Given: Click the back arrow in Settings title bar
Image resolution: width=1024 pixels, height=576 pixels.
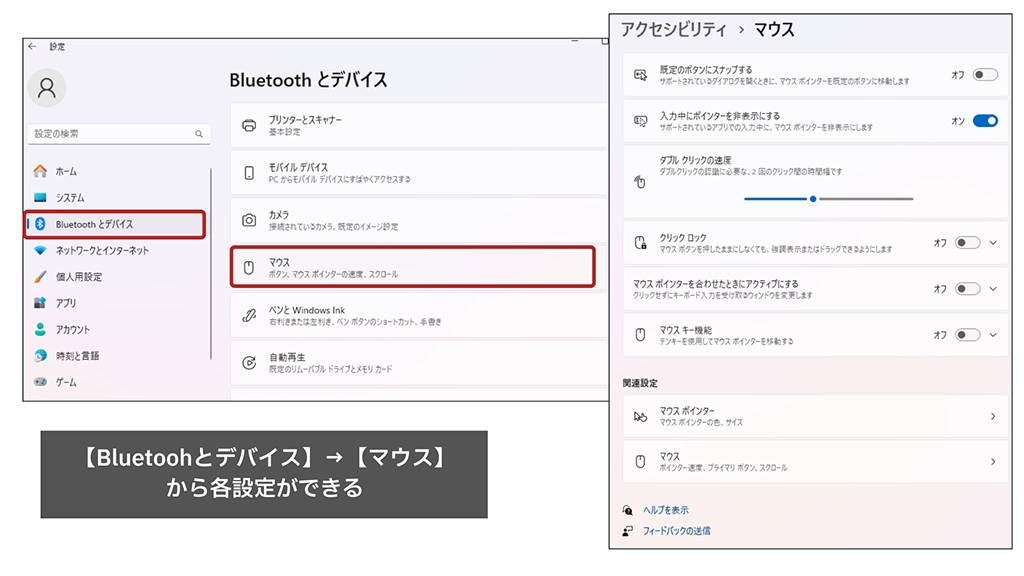Looking at the screenshot, I should tap(33, 47).
